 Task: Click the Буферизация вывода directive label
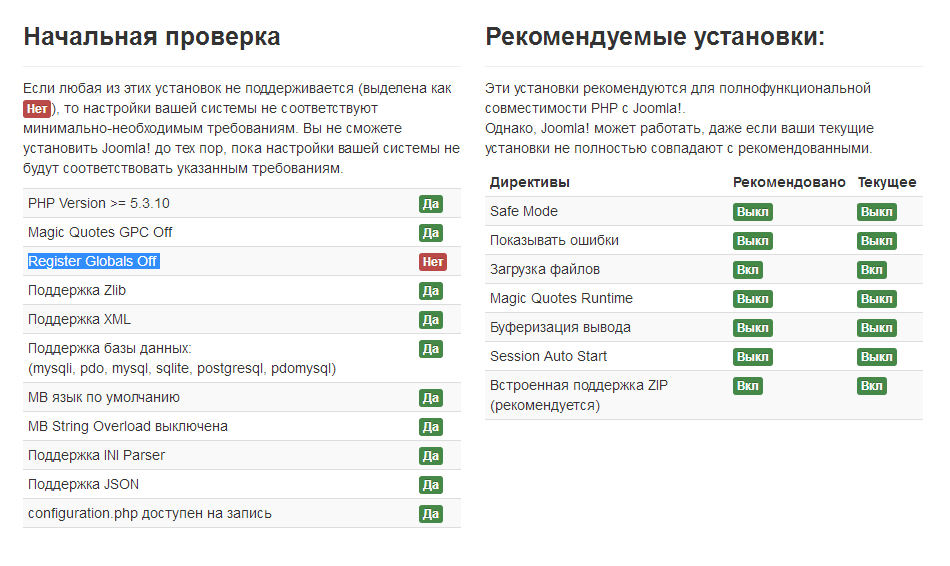tap(560, 327)
